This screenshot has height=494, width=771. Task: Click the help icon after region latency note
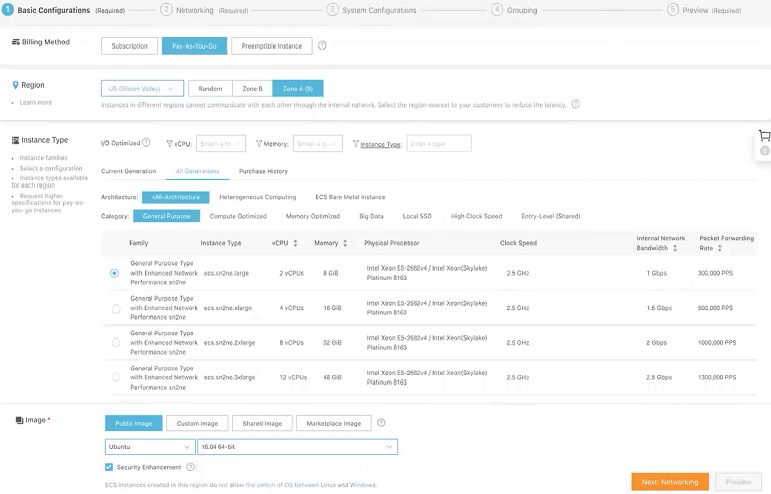click(575, 104)
